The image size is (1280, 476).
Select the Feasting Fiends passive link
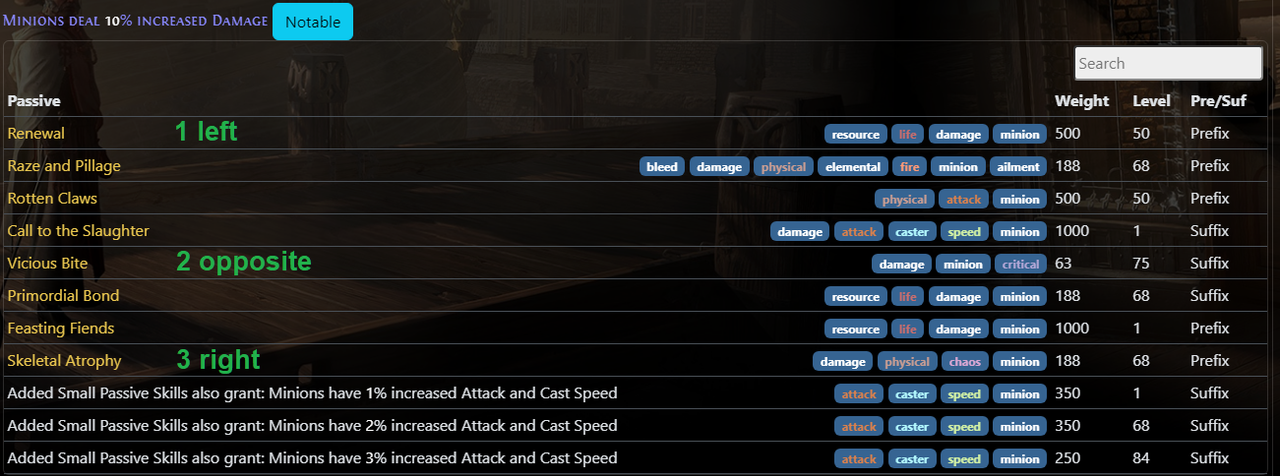click(x=61, y=328)
